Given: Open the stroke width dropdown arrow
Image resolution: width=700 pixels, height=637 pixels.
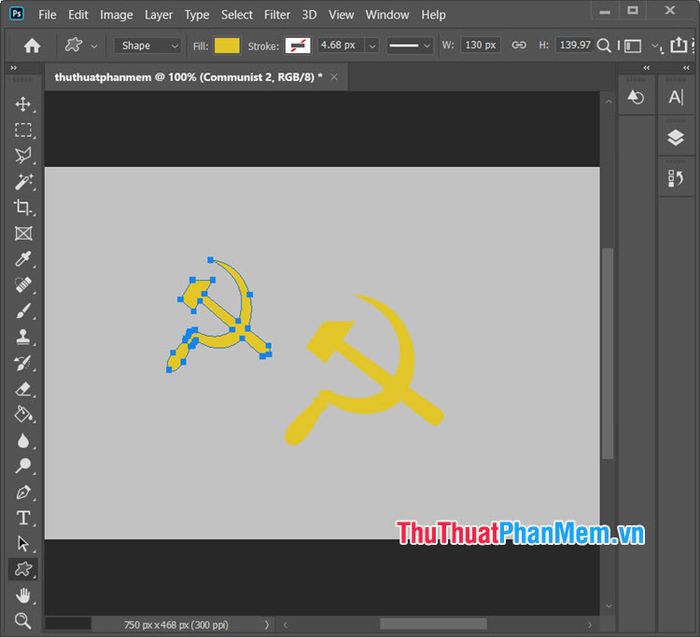Looking at the screenshot, I should click(x=371, y=46).
